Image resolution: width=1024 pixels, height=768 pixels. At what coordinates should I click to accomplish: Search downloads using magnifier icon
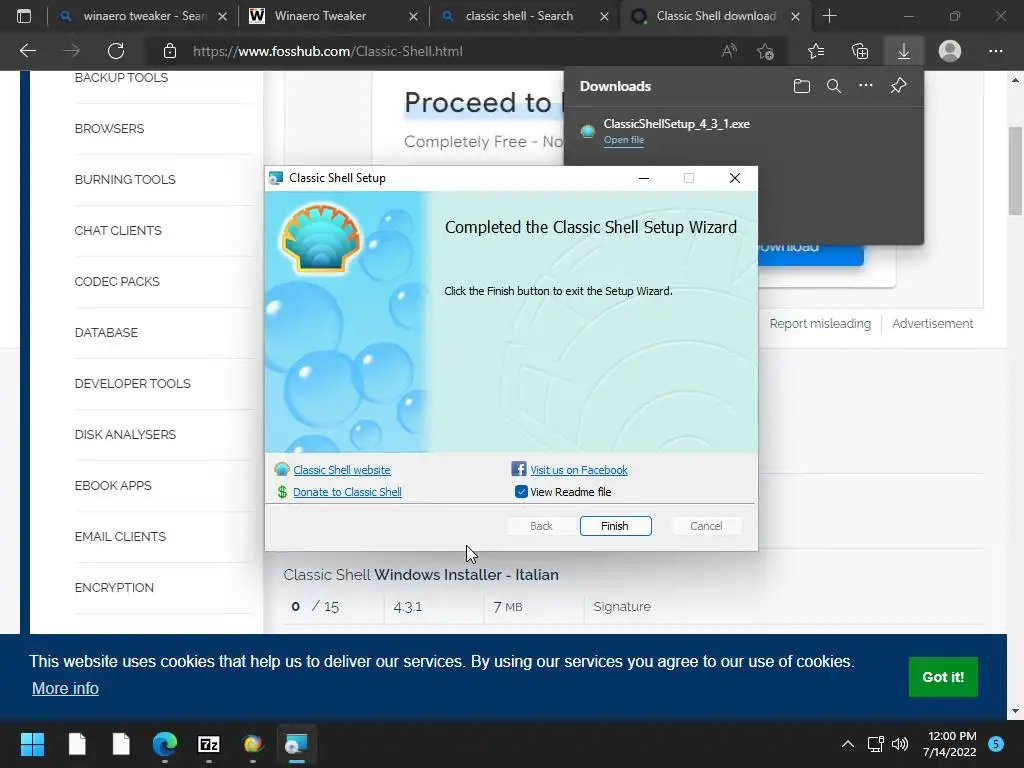[833, 86]
